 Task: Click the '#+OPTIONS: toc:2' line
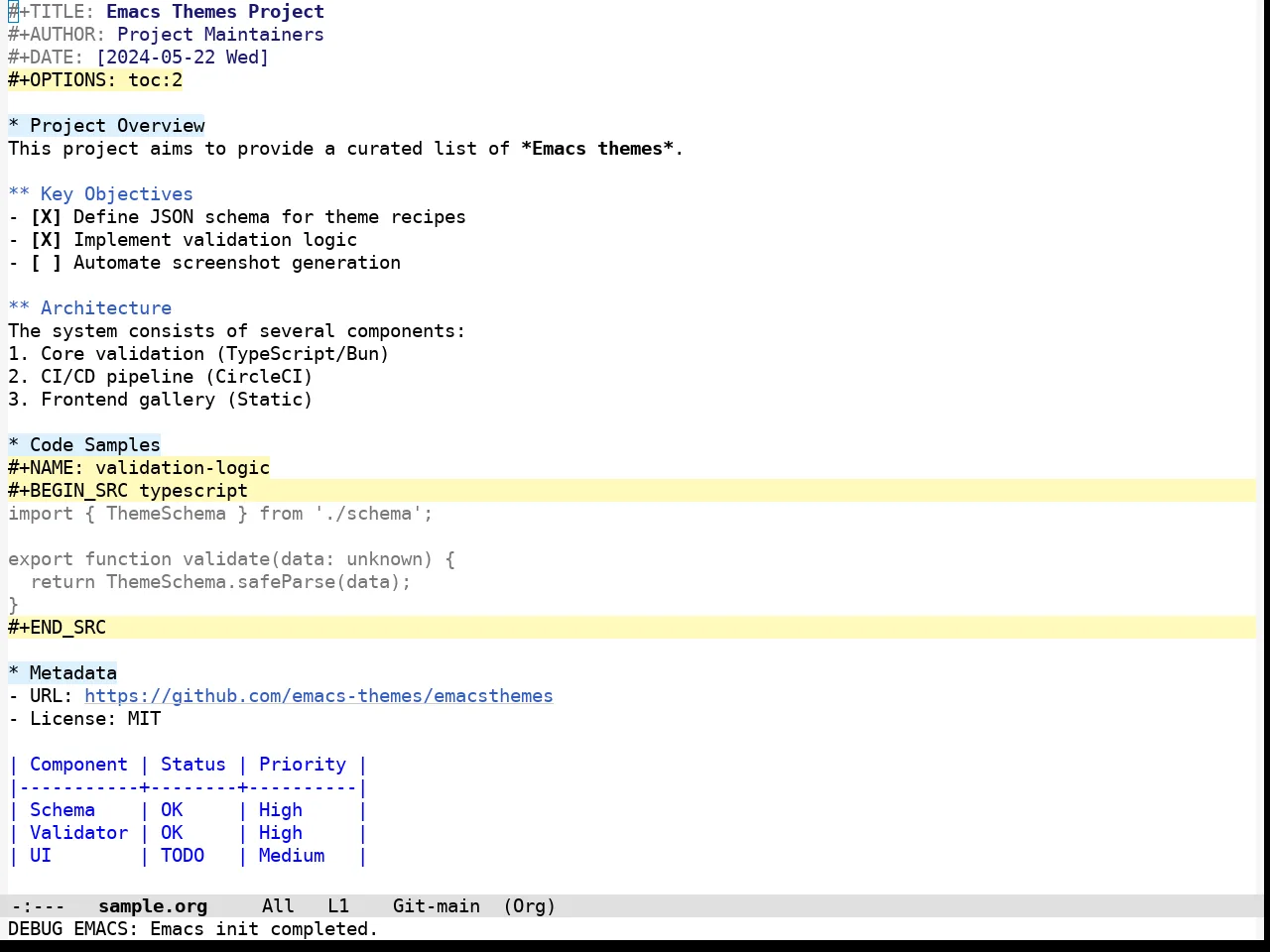click(x=95, y=80)
